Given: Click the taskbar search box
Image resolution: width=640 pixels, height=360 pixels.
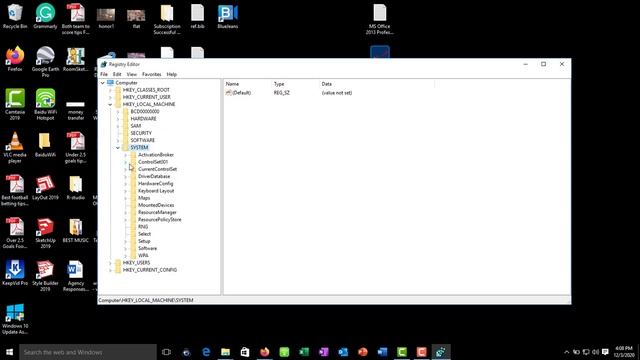Looking at the screenshot, I should [x=88, y=352].
